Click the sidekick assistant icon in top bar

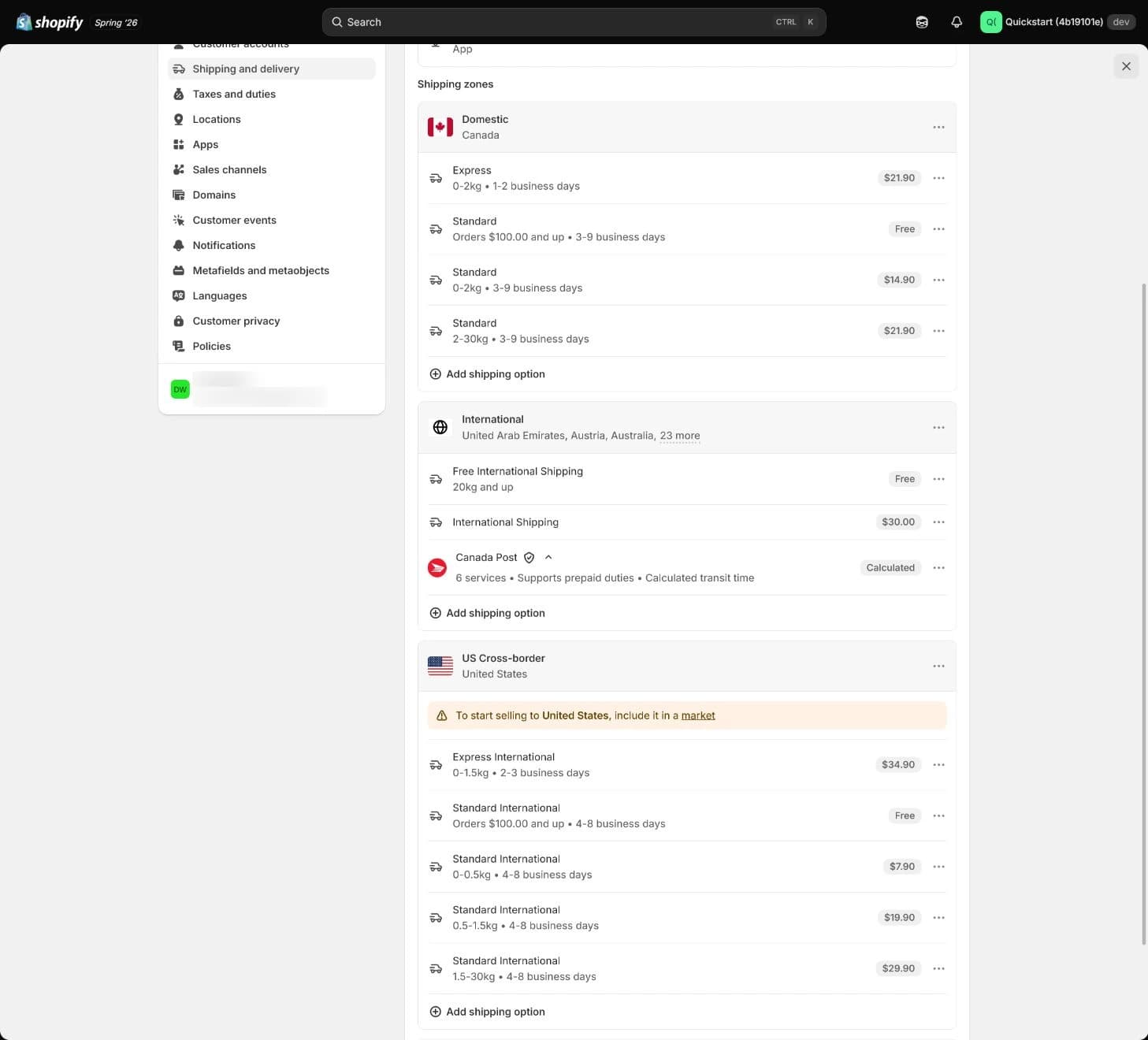922,22
